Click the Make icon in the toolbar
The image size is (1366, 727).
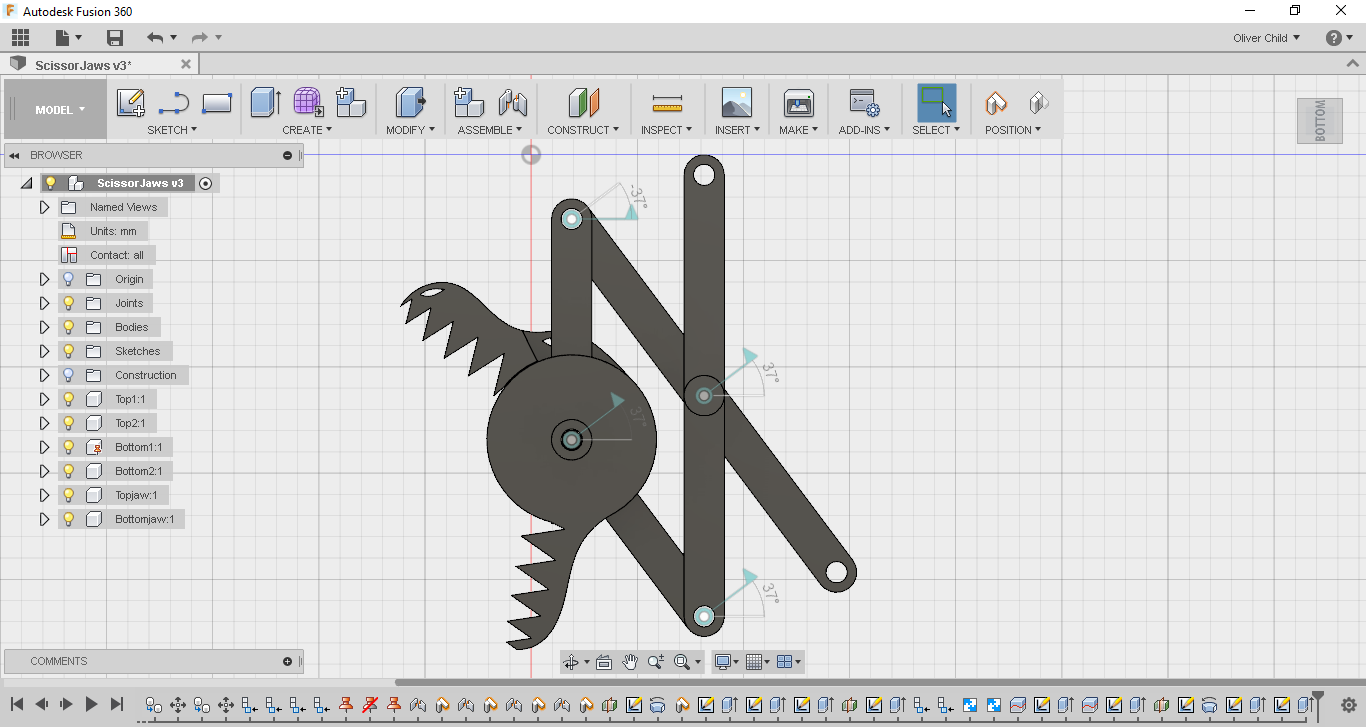click(797, 102)
